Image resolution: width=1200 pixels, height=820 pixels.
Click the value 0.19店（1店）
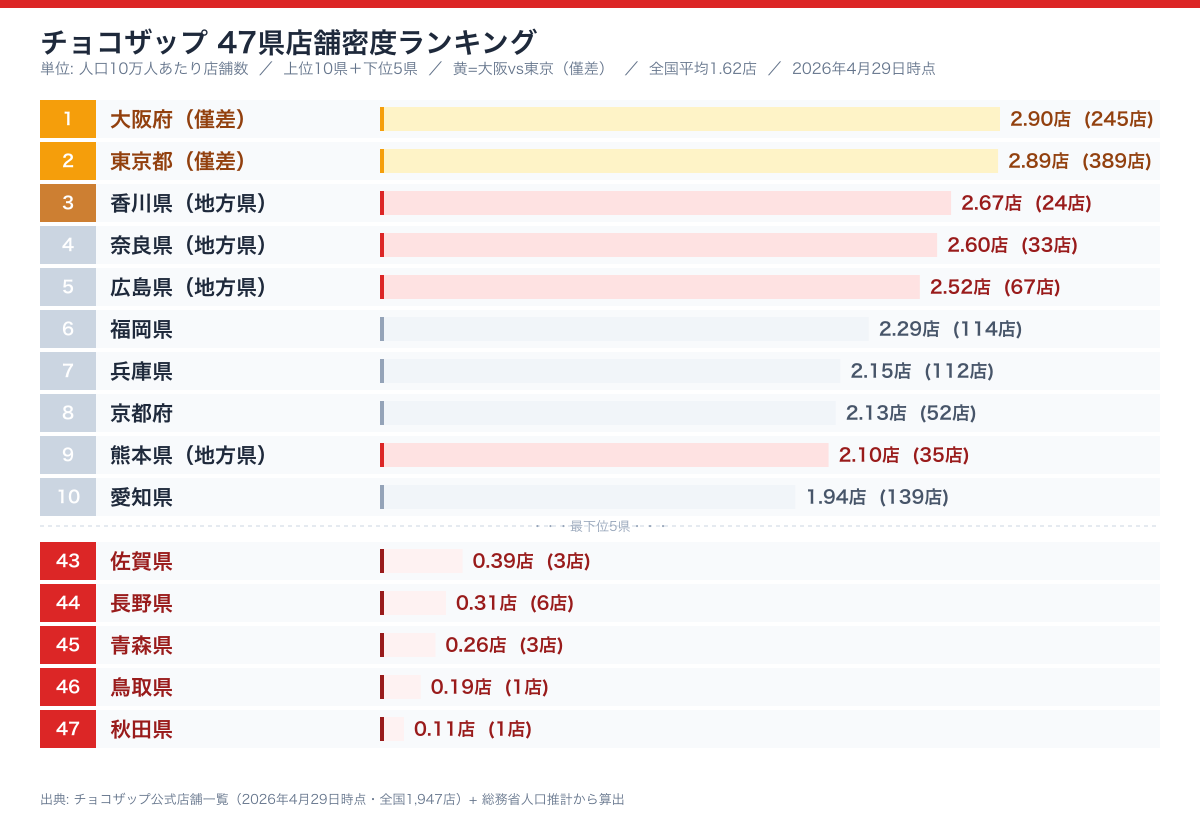(x=490, y=687)
